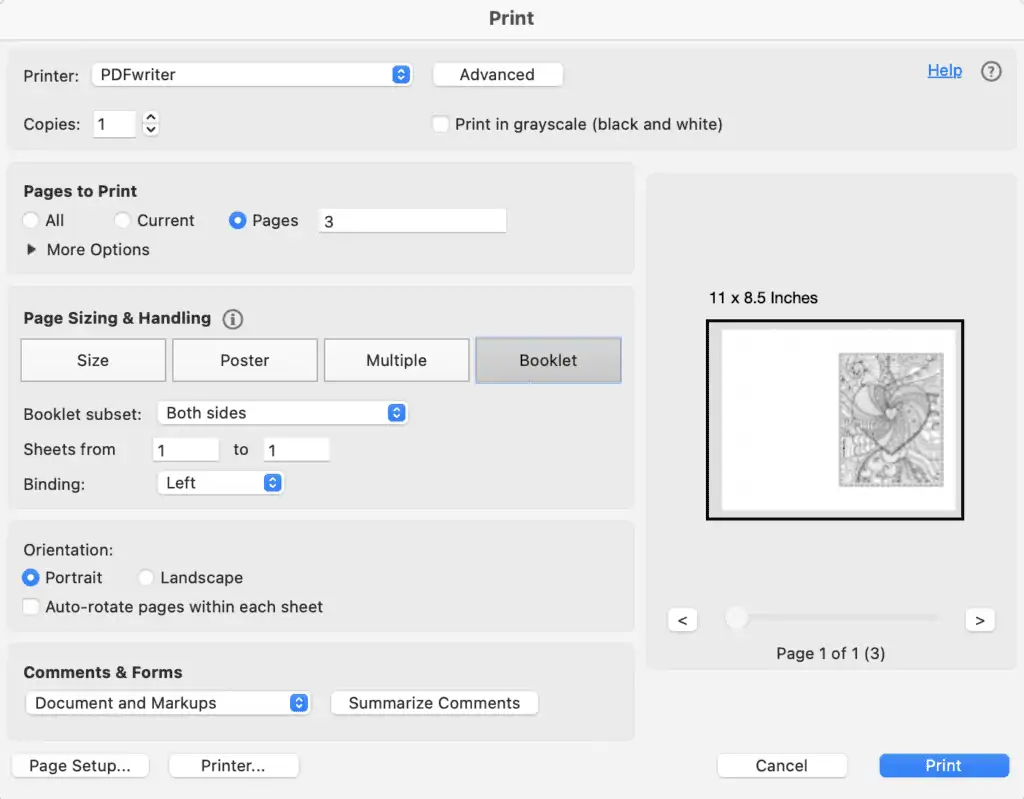Open the Booklet subset dropdown

point(283,413)
